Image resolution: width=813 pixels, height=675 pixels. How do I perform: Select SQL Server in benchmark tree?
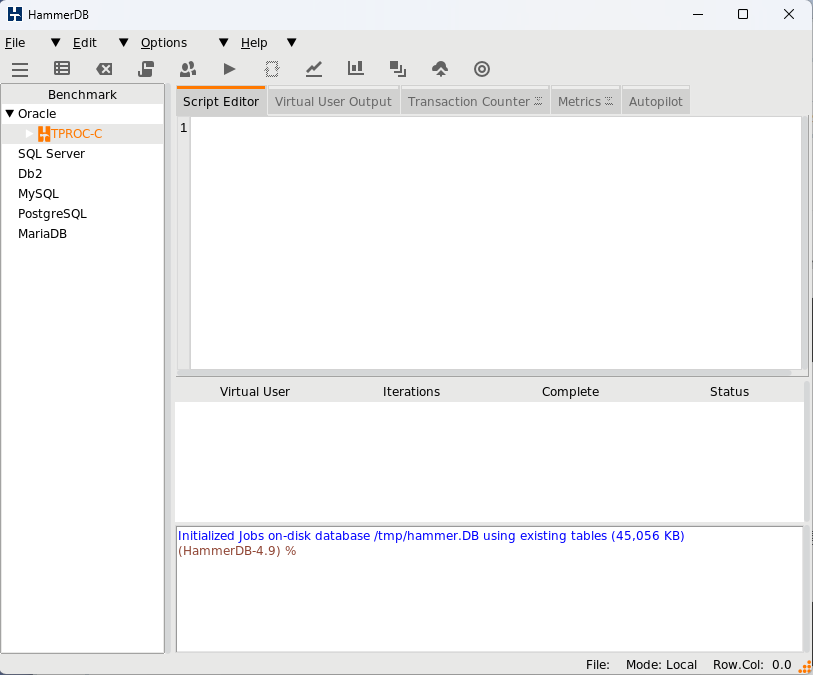point(51,153)
